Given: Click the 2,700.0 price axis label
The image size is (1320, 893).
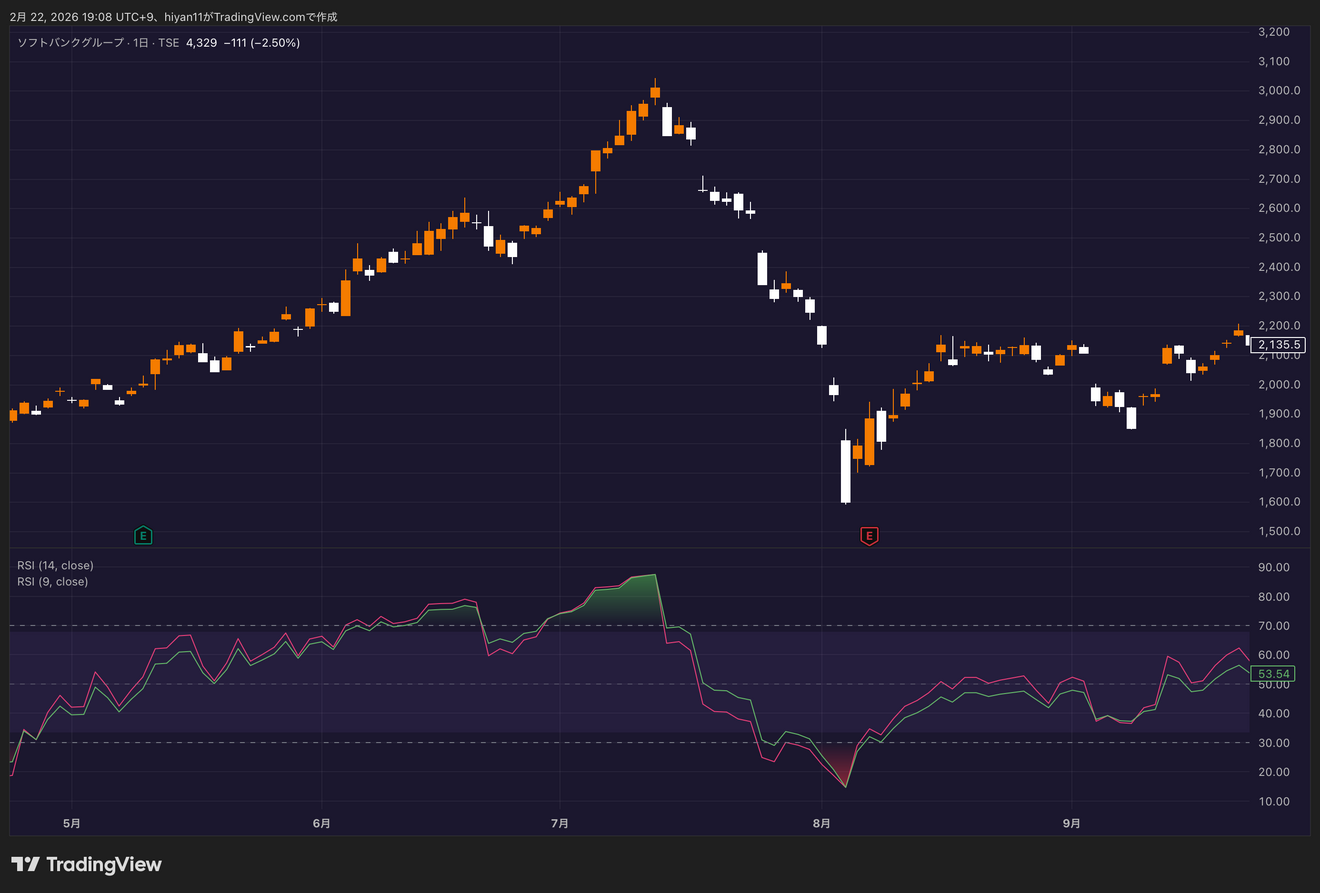Looking at the screenshot, I should click(x=1279, y=179).
